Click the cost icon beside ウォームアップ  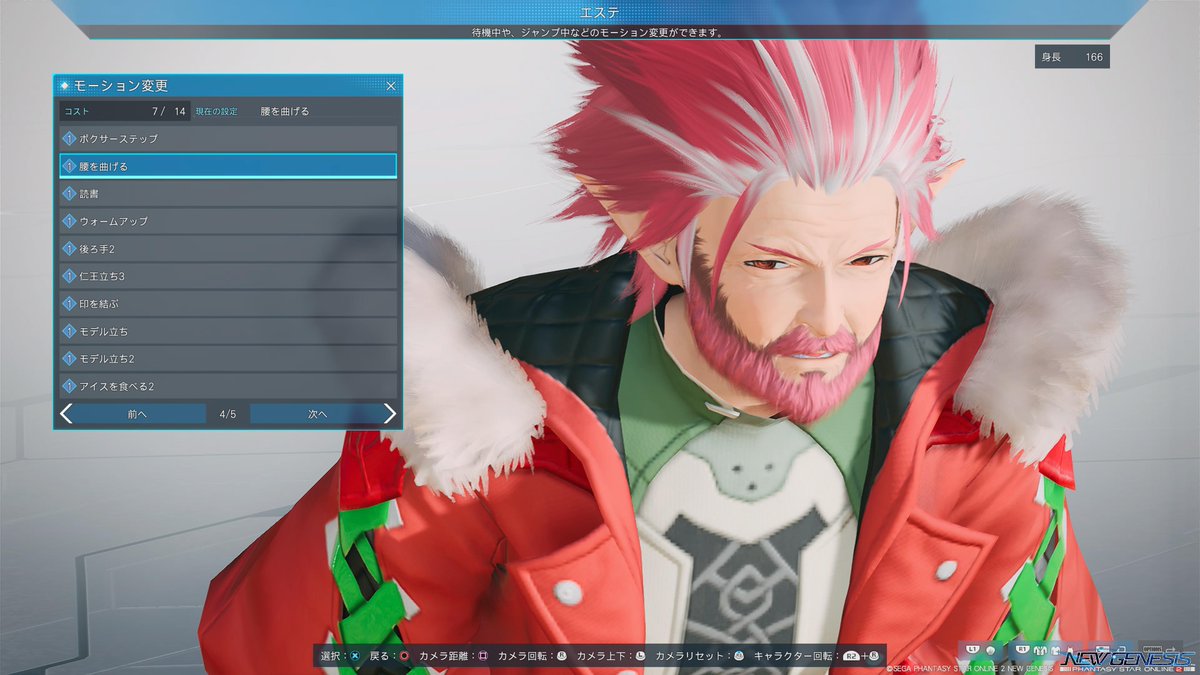pyautogui.click(x=70, y=220)
